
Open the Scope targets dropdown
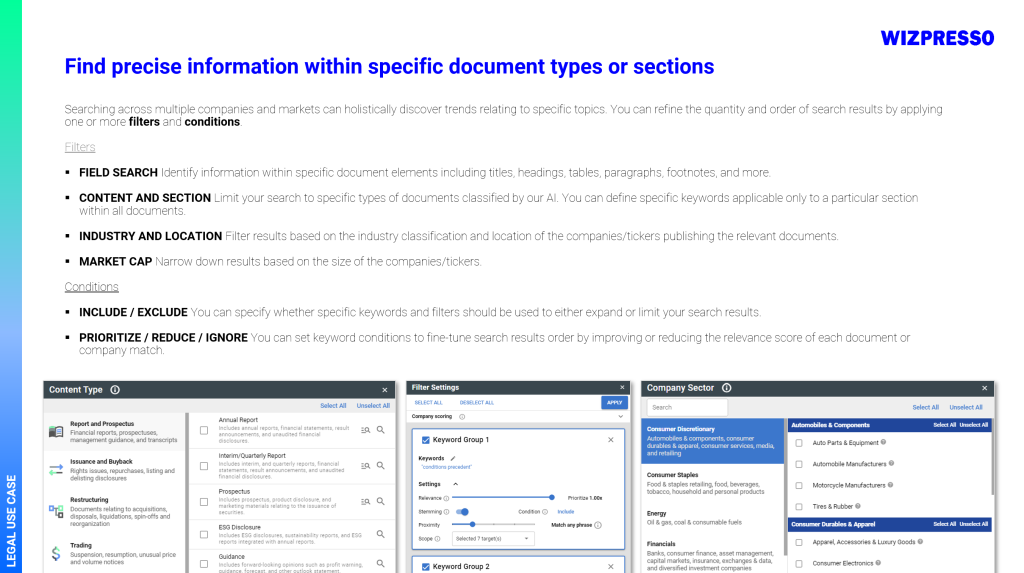[x=492, y=539]
